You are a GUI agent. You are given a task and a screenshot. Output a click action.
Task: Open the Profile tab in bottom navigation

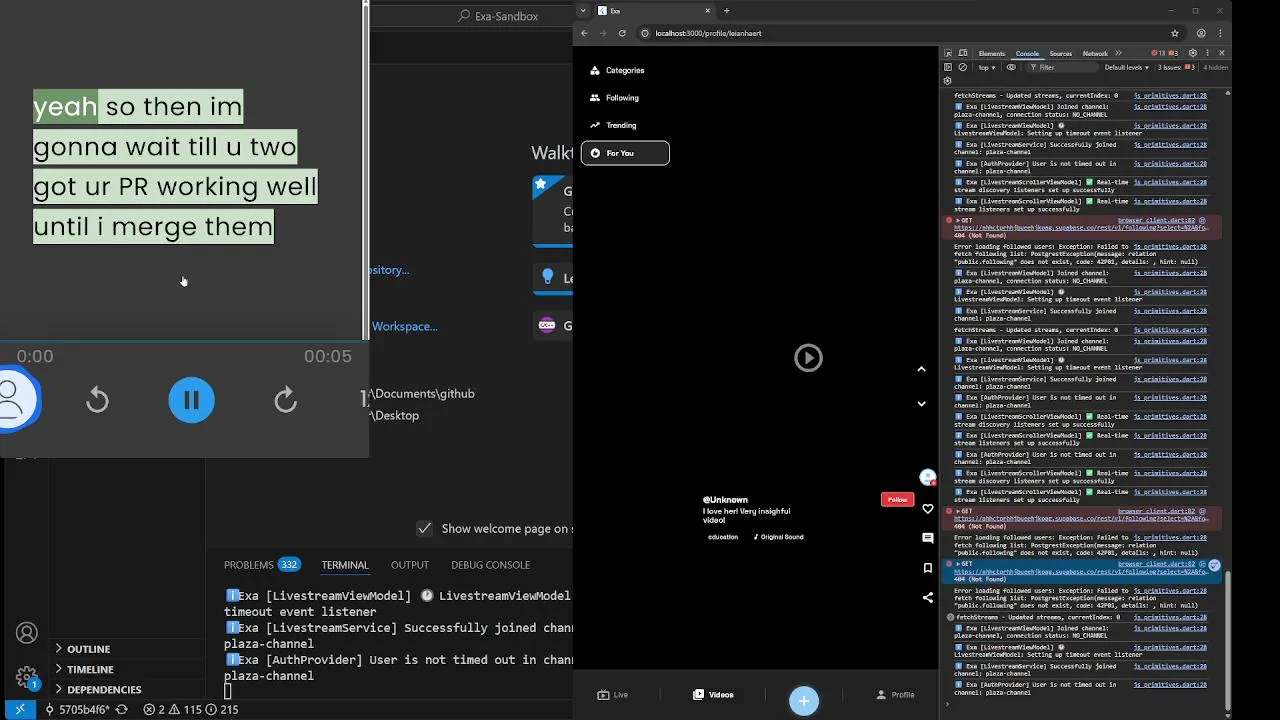(x=895, y=695)
